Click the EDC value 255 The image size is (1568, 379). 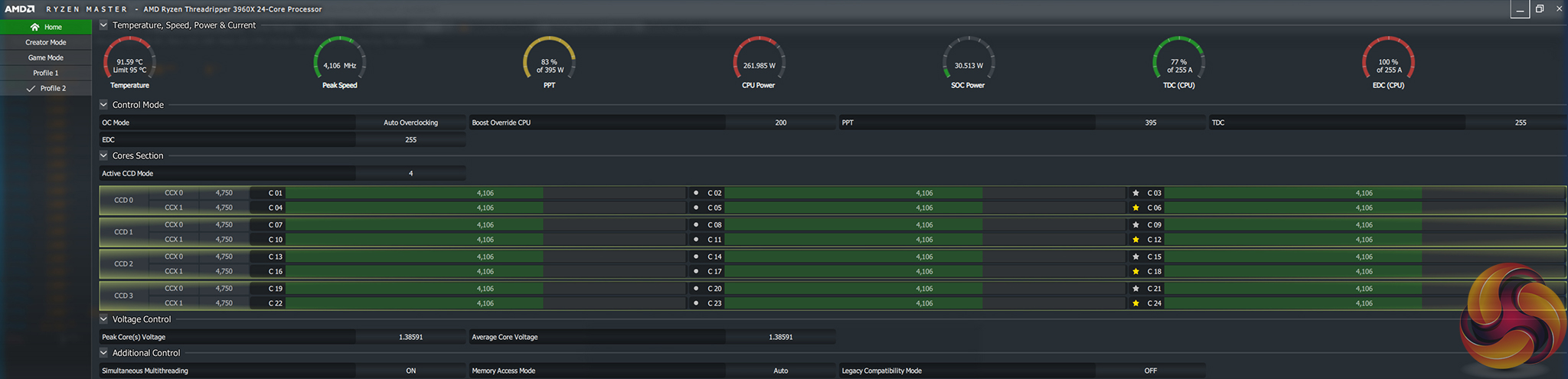click(x=410, y=139)
